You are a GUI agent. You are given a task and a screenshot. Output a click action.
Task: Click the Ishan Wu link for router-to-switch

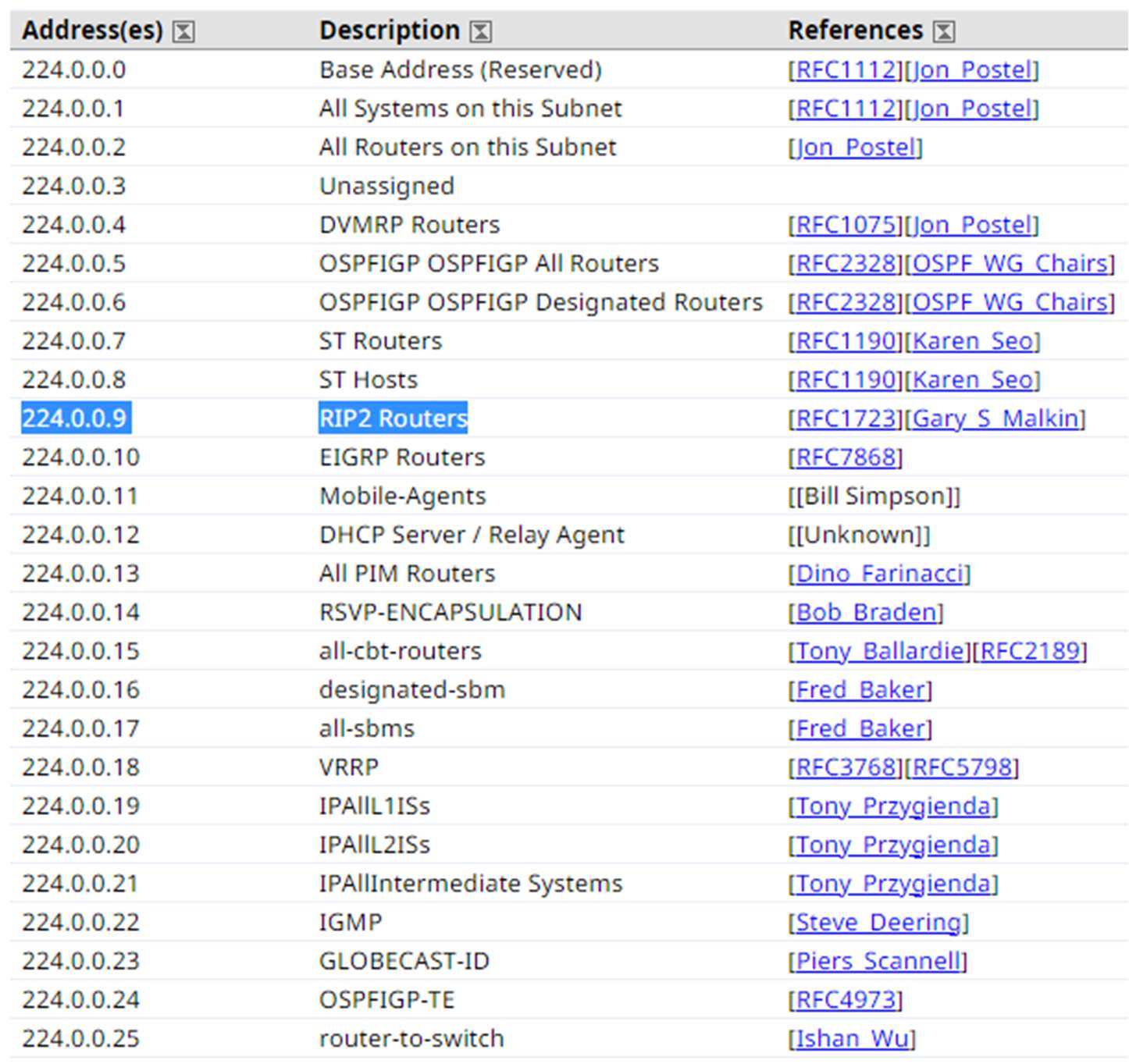click(852, 1039)
